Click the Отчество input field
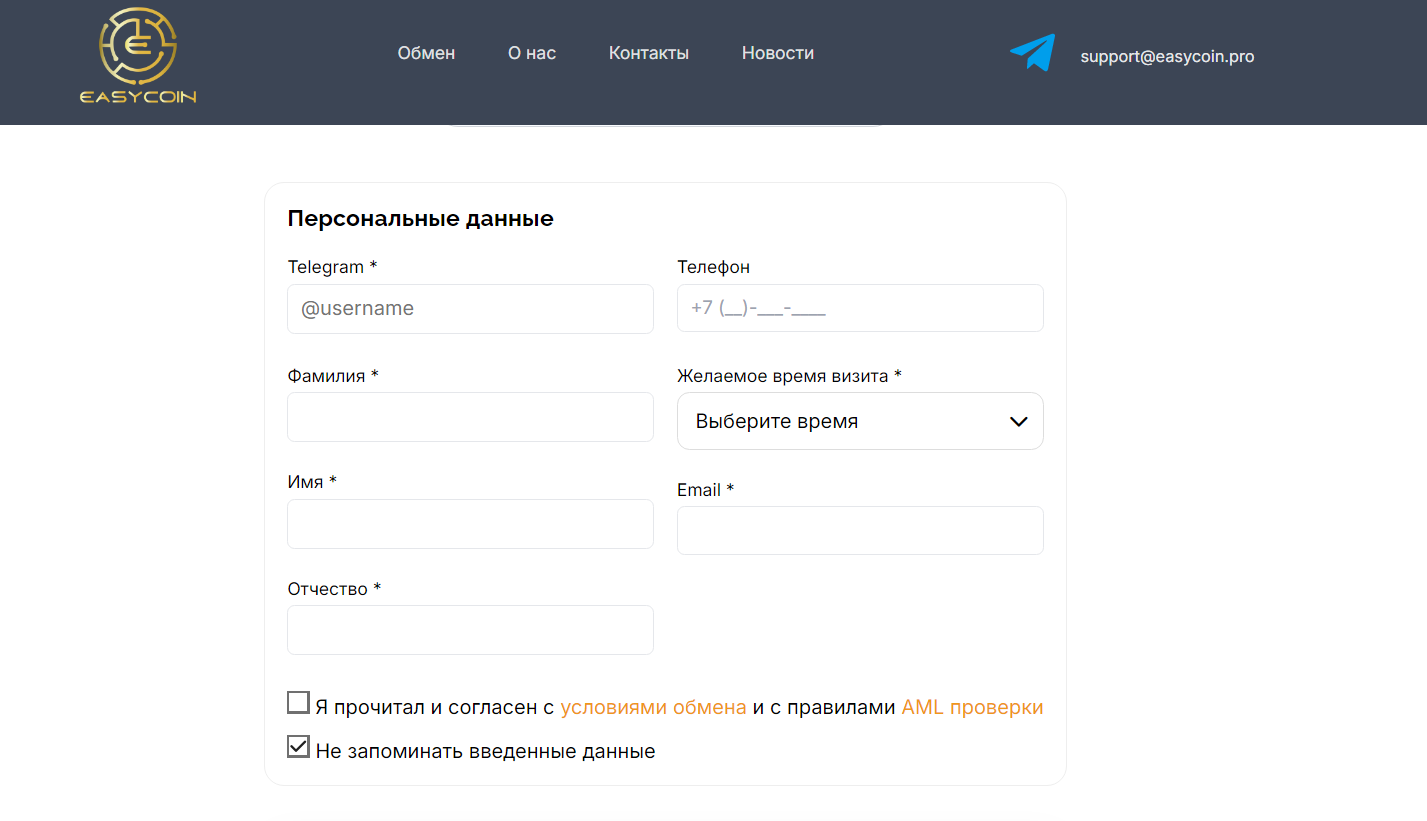This screenshot has width=1427, height=821. (470, 630)
